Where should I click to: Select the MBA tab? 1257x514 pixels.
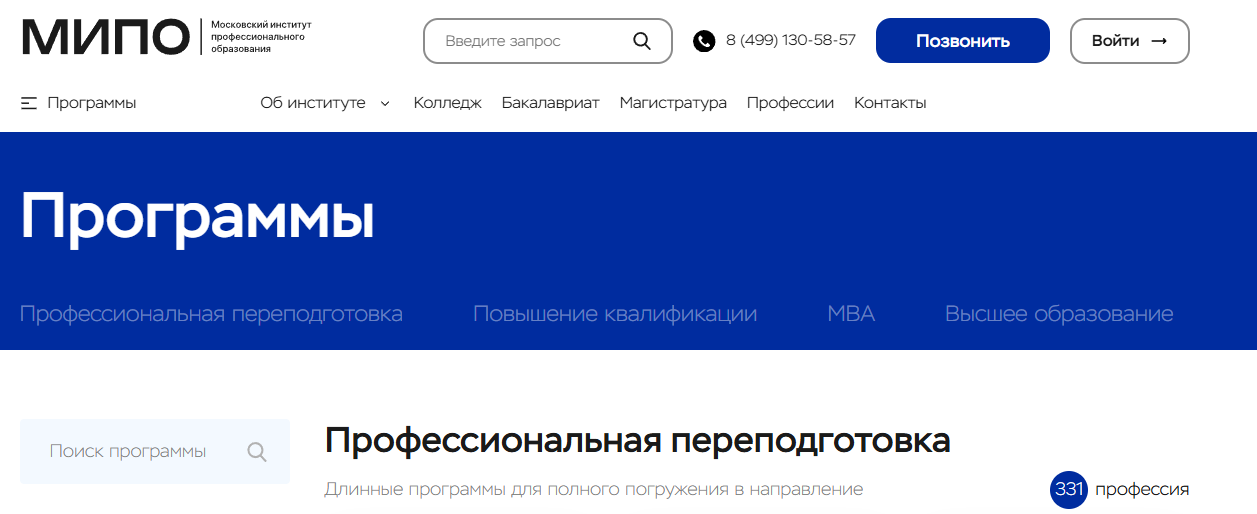(x=851, y=314)
